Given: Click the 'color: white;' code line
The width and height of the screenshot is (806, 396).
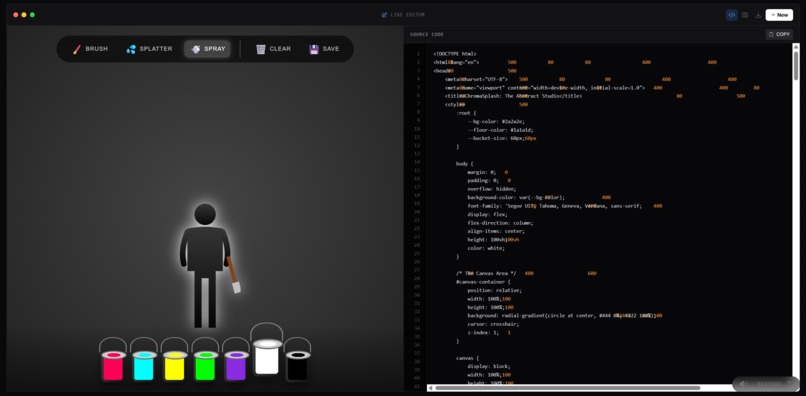Looking at the screenshot, I should (x=486, y=248).
